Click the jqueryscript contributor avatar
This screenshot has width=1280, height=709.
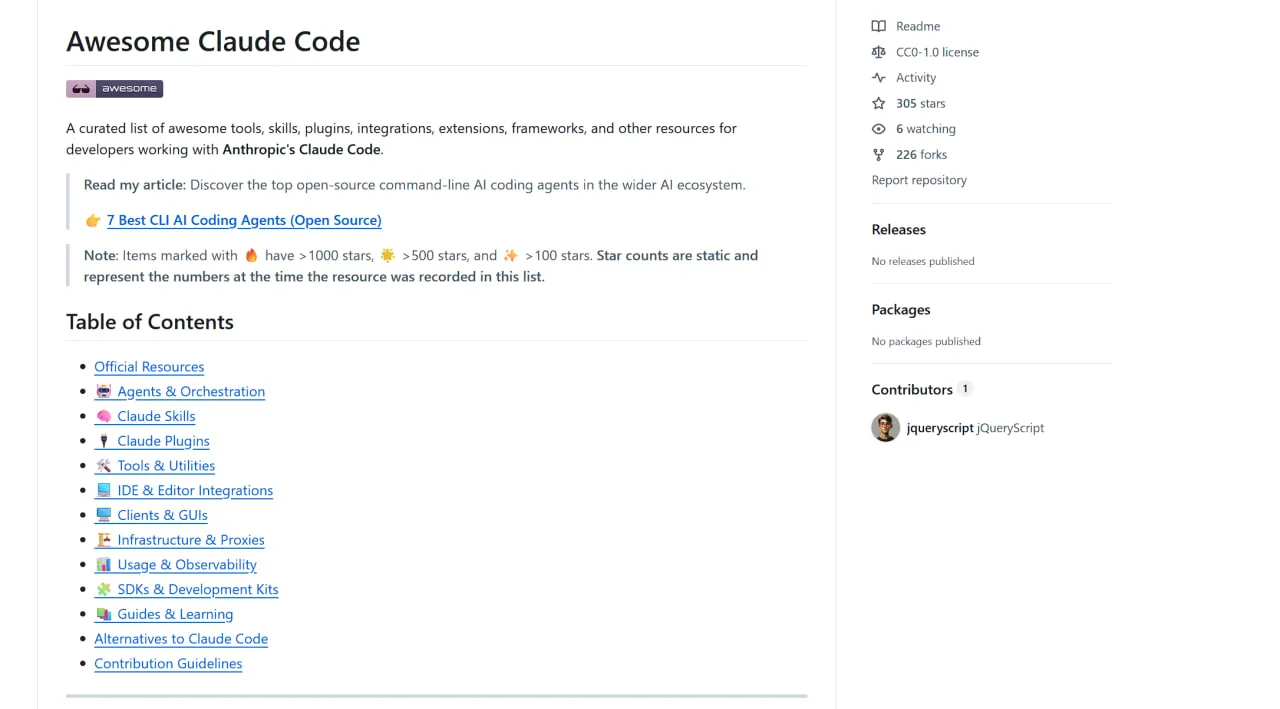(885, 427)
